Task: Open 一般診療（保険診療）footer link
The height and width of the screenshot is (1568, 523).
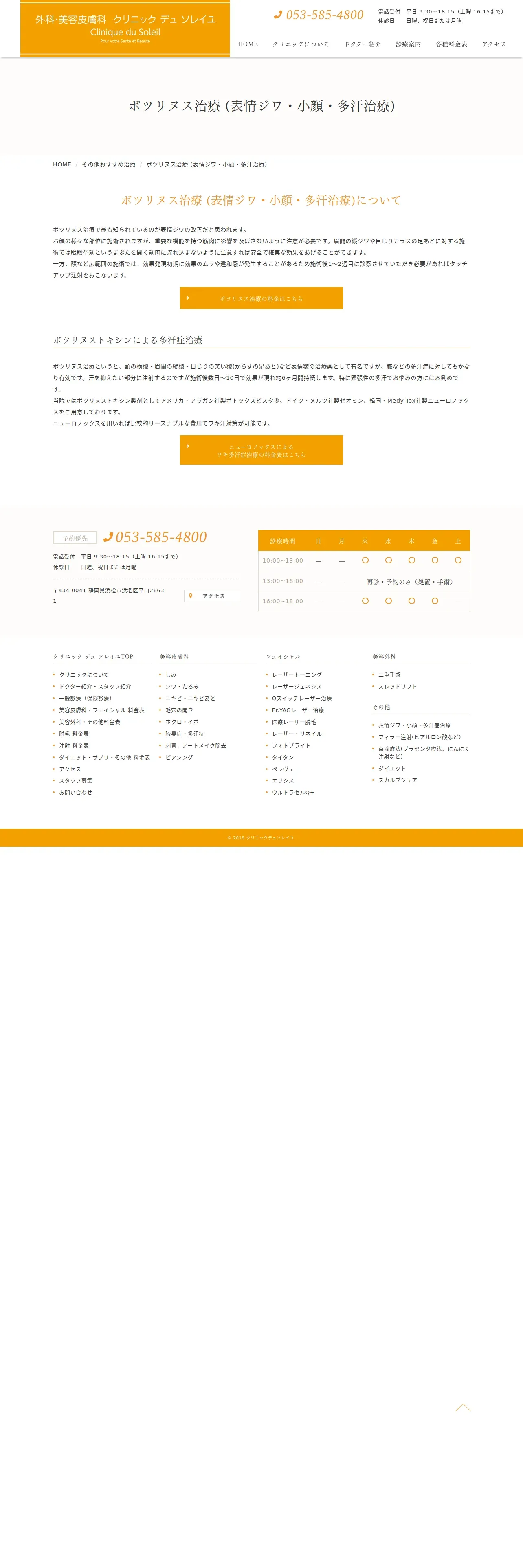Action: pyautogui.click(x=86, y=698)
